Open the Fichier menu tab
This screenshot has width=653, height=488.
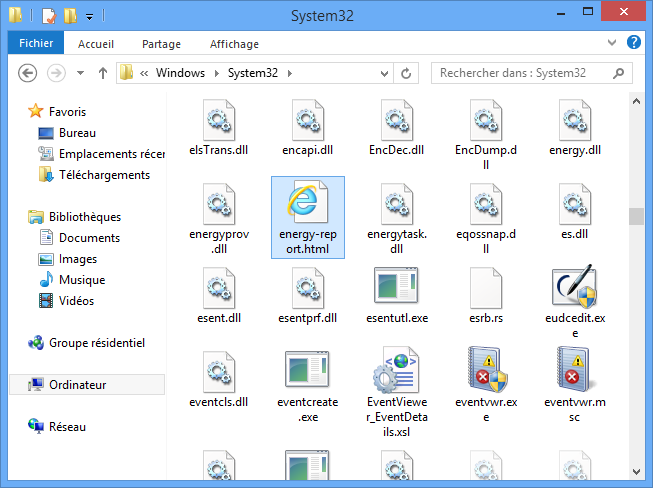pos(36,42)
